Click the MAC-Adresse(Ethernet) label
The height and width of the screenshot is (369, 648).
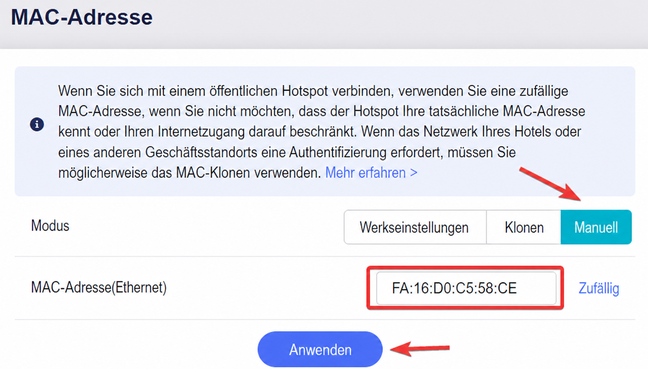99,287
